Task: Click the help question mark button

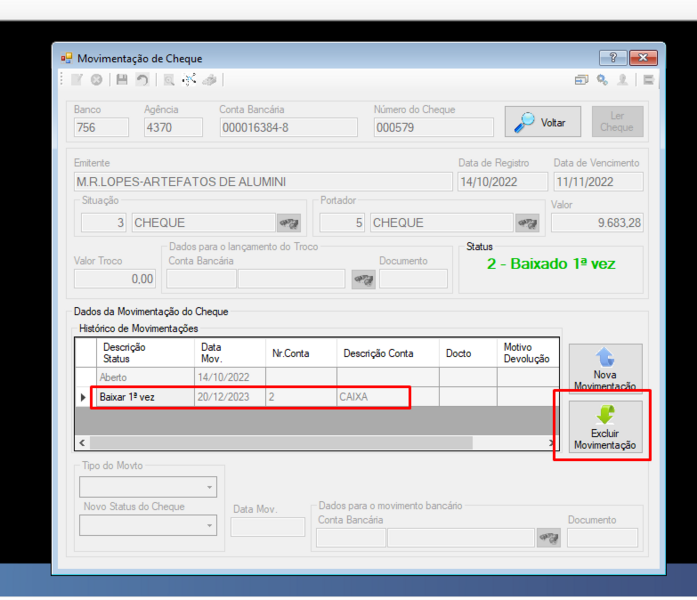Action: coord(613,58)
